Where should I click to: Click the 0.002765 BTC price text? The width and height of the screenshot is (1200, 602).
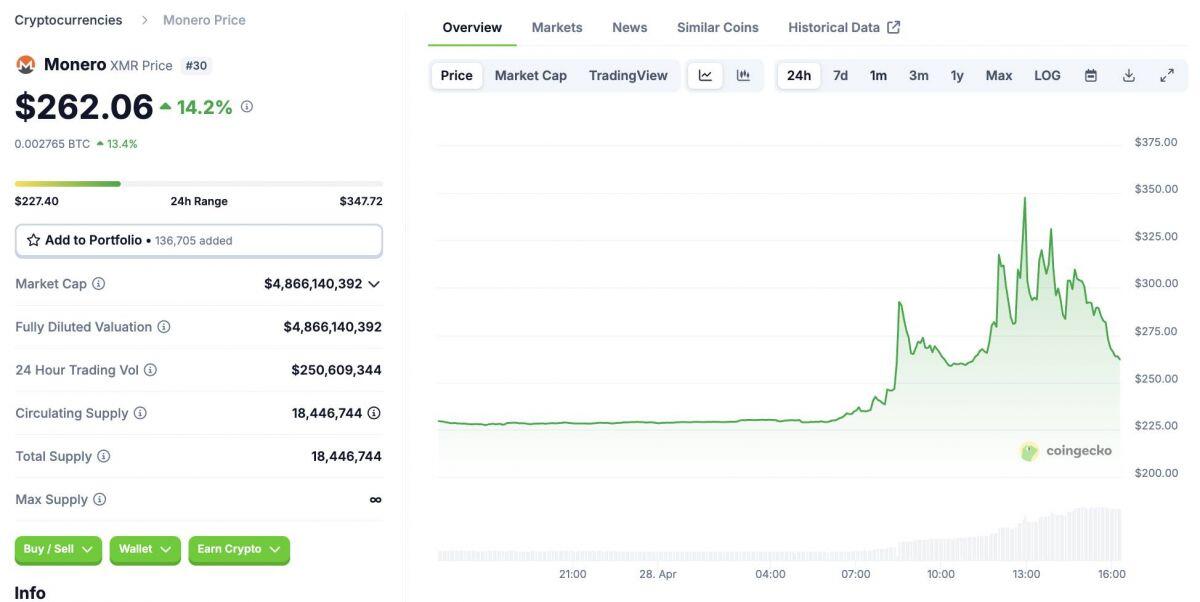click(x=52, y=144)
